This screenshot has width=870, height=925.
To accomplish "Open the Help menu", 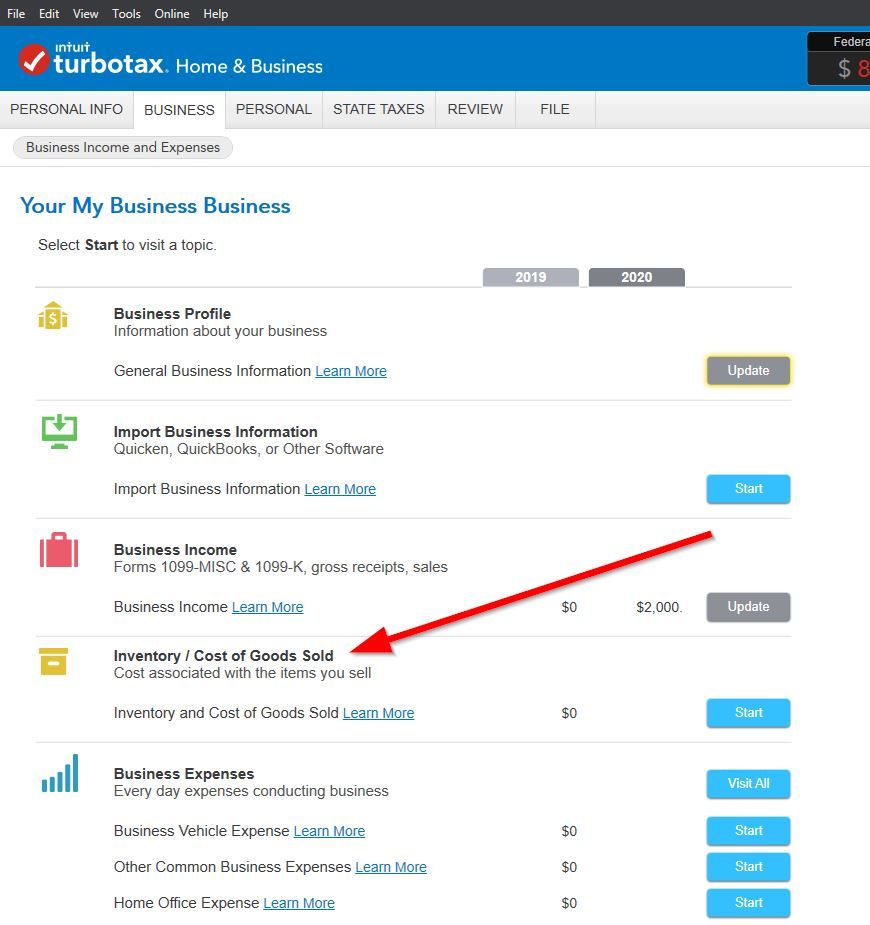I will pyautogui.click(x=215, y=14).
